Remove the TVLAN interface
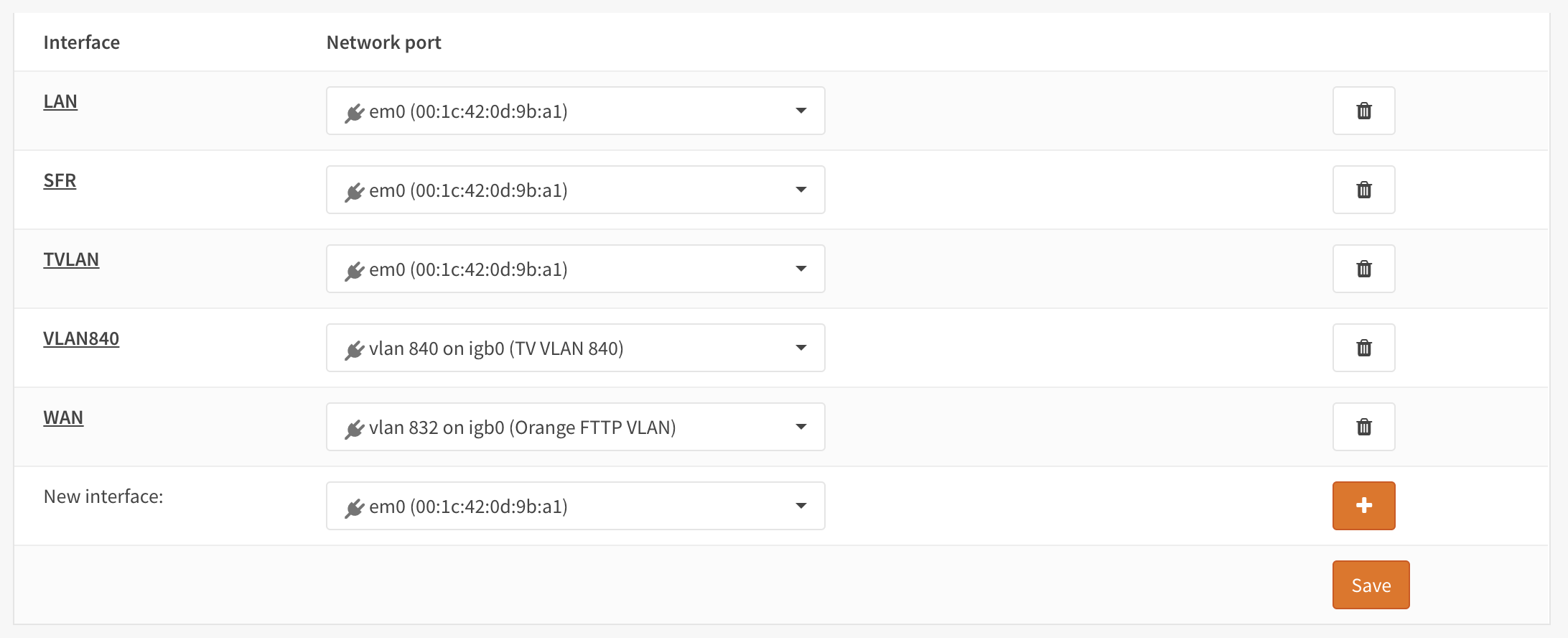The width and height of the screenshot is (1568, 638). (x=1363, y=268)
